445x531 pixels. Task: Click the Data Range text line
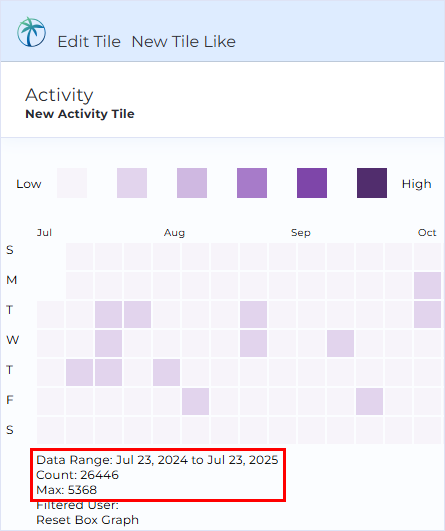click(157, 460)
